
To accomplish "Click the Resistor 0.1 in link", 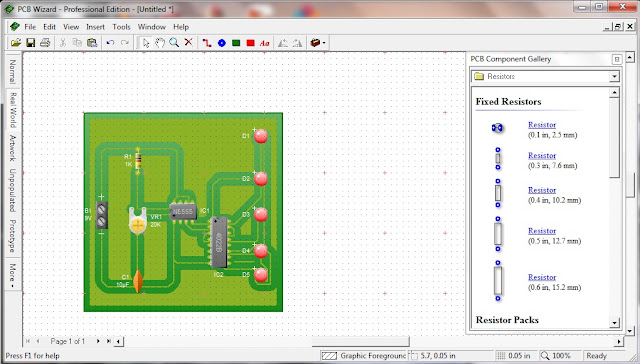I will [x=542, y=125].
